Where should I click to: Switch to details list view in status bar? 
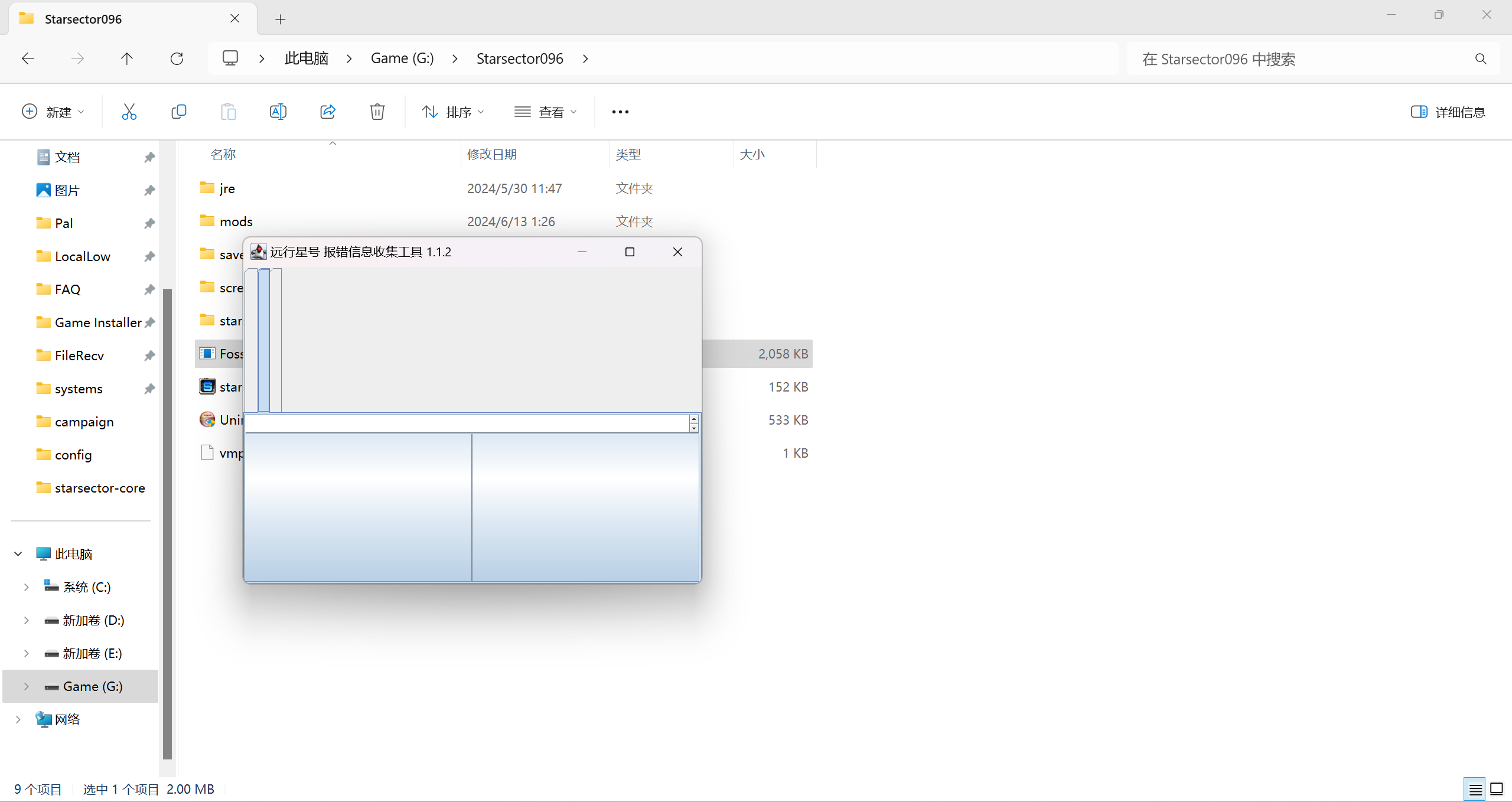[x=1475, y=789]
